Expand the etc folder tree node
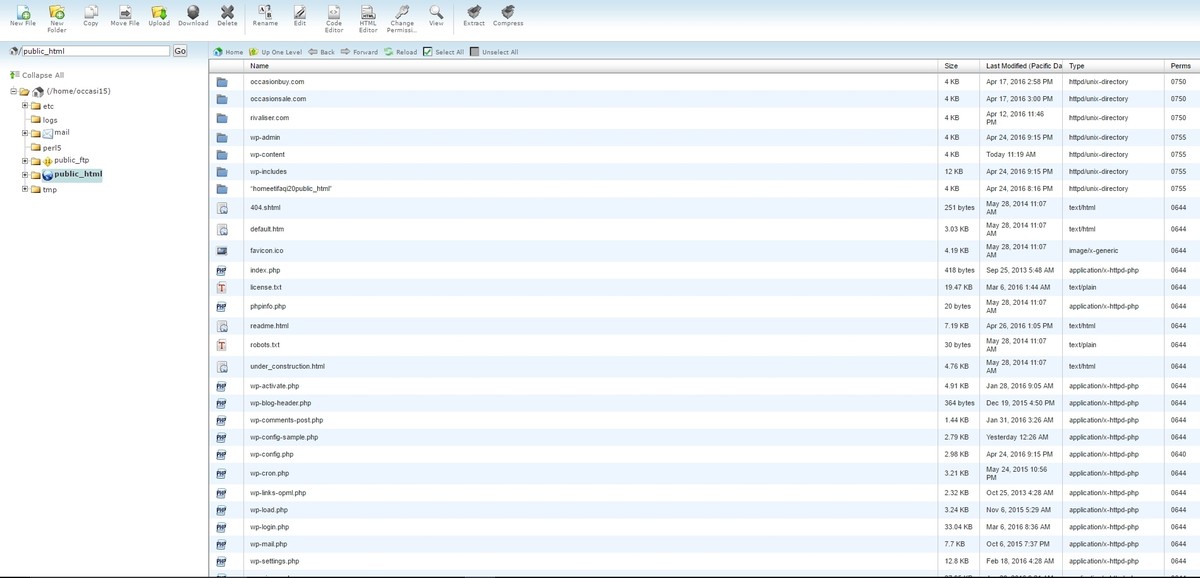This screenshot has width=1200, height=578. pyautogui.click(x=24, y=105)
